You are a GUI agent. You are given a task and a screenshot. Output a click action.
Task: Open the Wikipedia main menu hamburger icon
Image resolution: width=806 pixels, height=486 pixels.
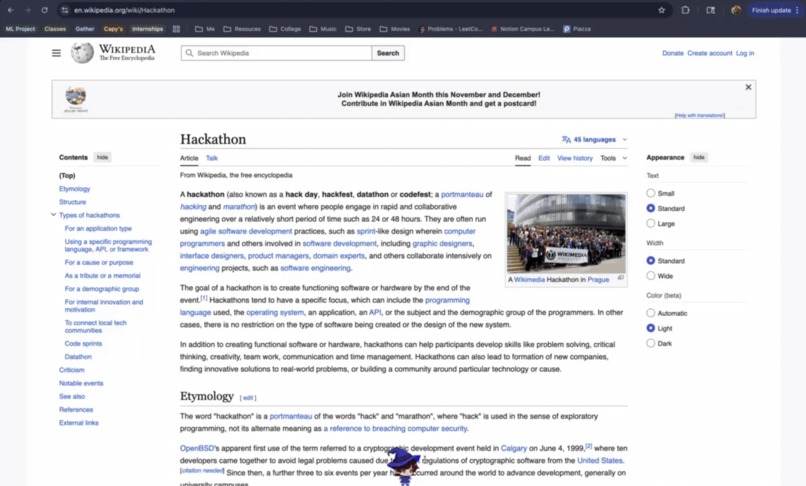[56, 53]
